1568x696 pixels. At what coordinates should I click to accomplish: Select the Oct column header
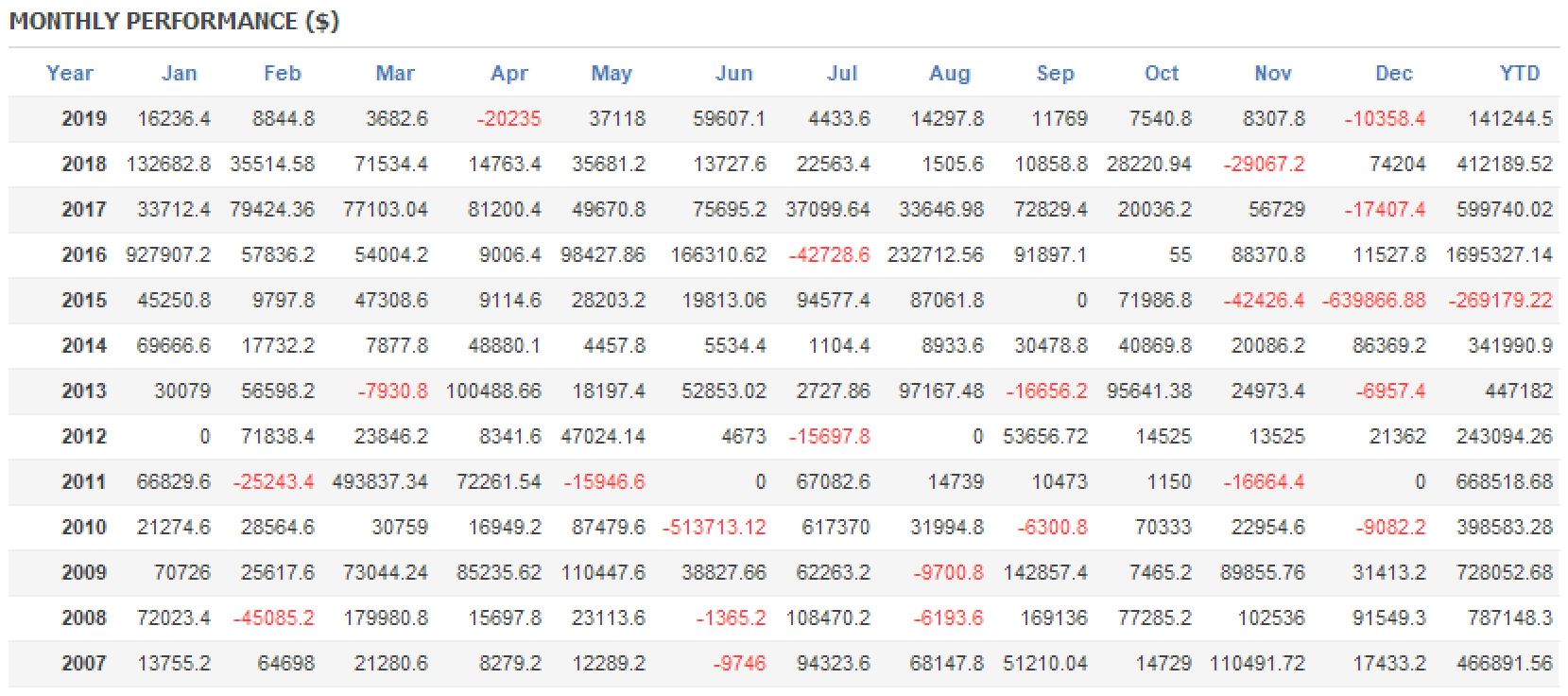click(x=1162, y=74)
